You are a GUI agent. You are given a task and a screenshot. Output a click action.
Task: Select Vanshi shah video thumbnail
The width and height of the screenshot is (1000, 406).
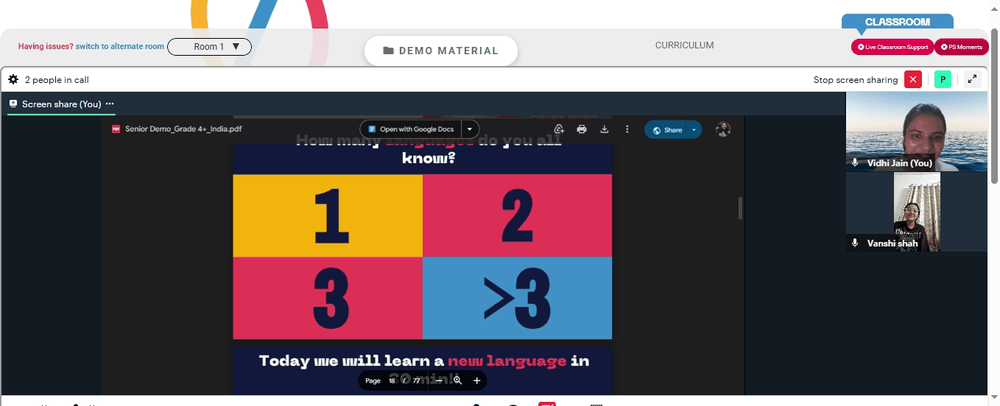pos(916,212)
